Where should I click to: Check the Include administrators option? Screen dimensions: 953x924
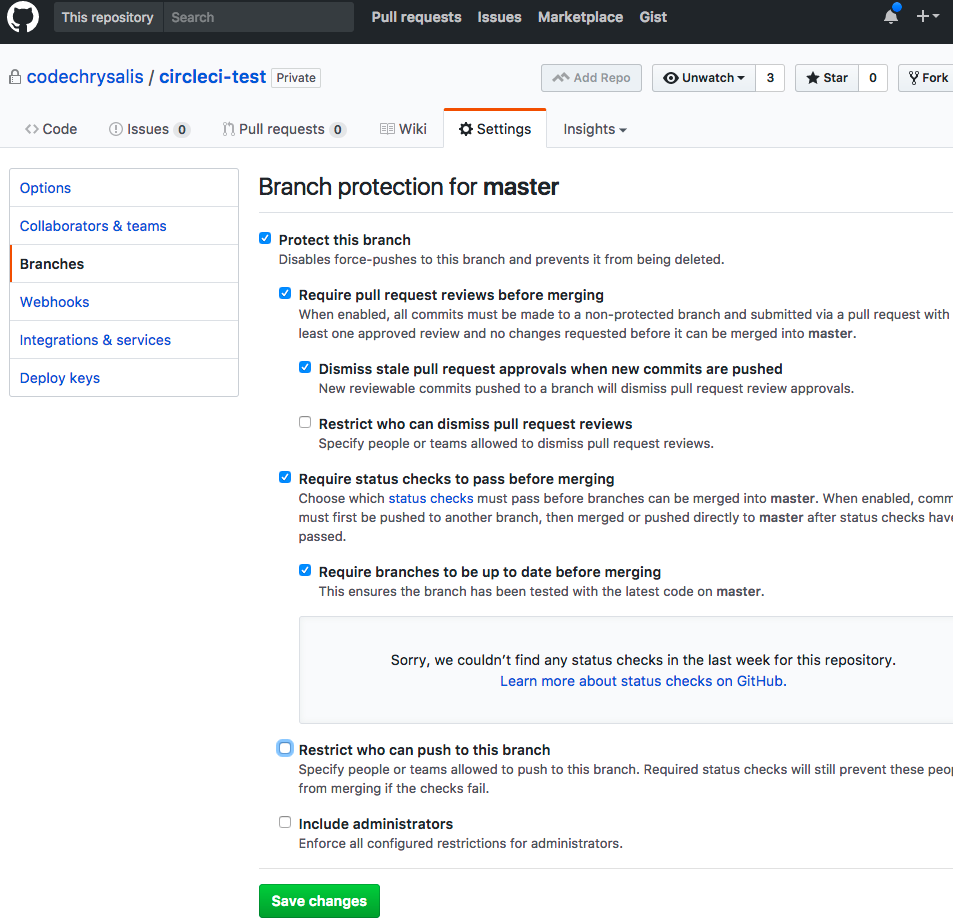(x=284, y=821)
